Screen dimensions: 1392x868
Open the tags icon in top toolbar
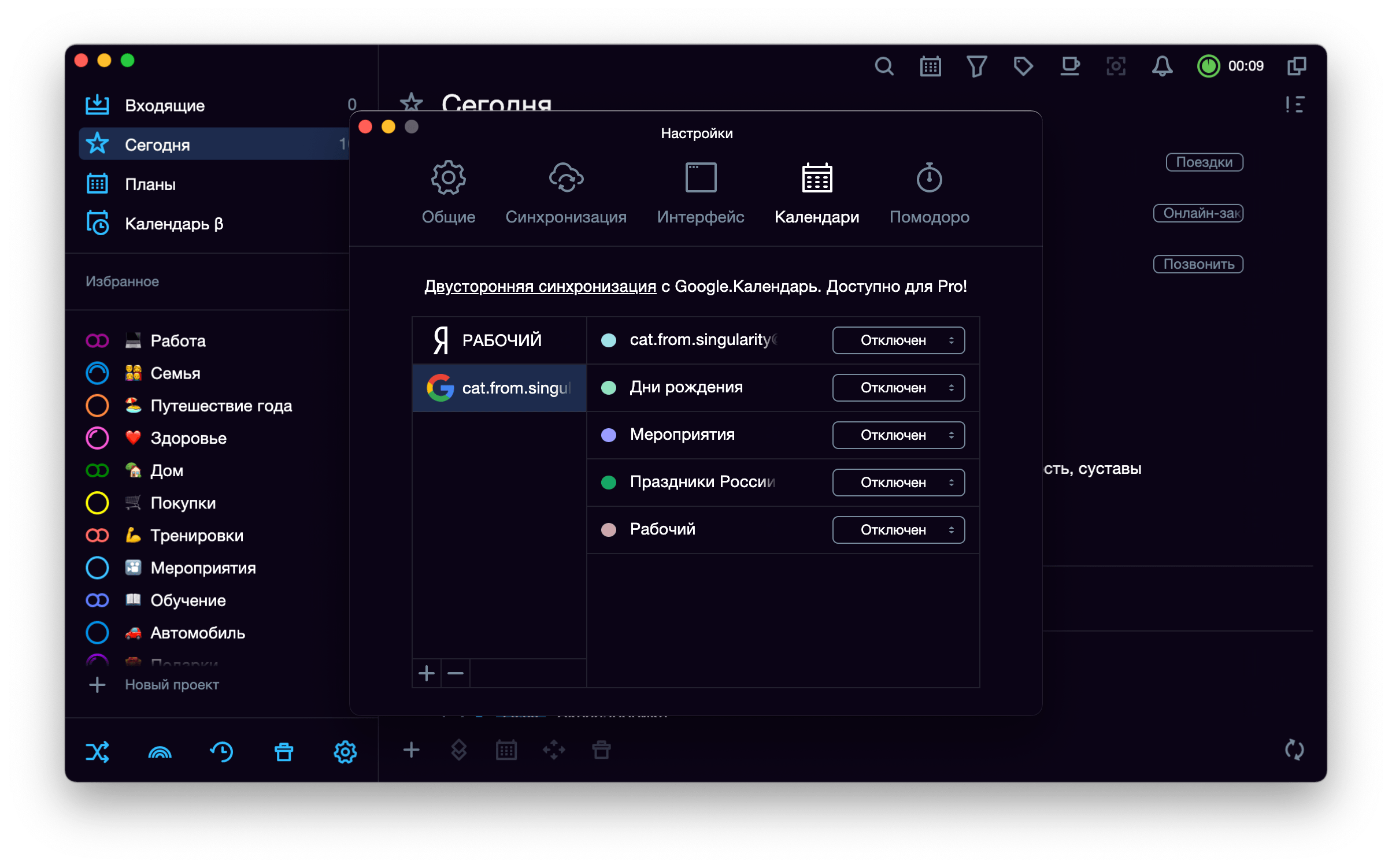coord(1023,66)
